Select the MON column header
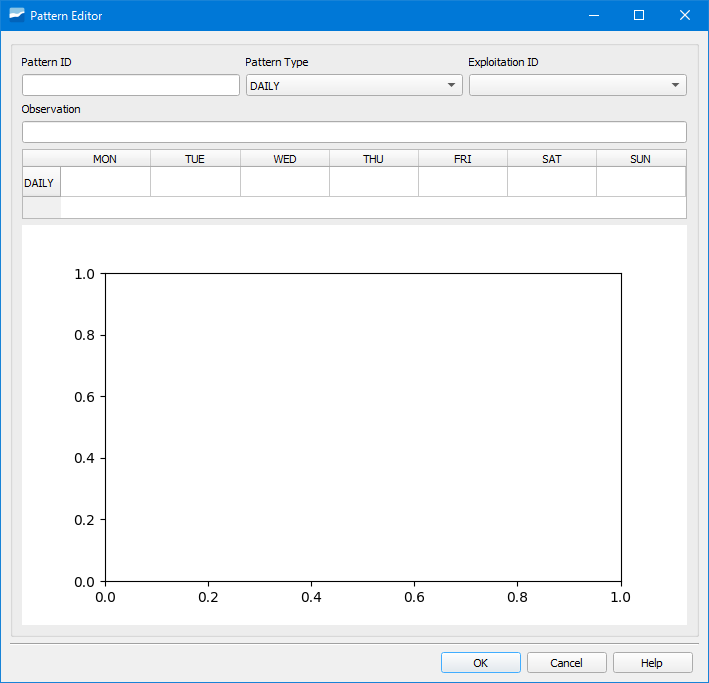Screen dimensions: 709x683 (x=105, y=159)
